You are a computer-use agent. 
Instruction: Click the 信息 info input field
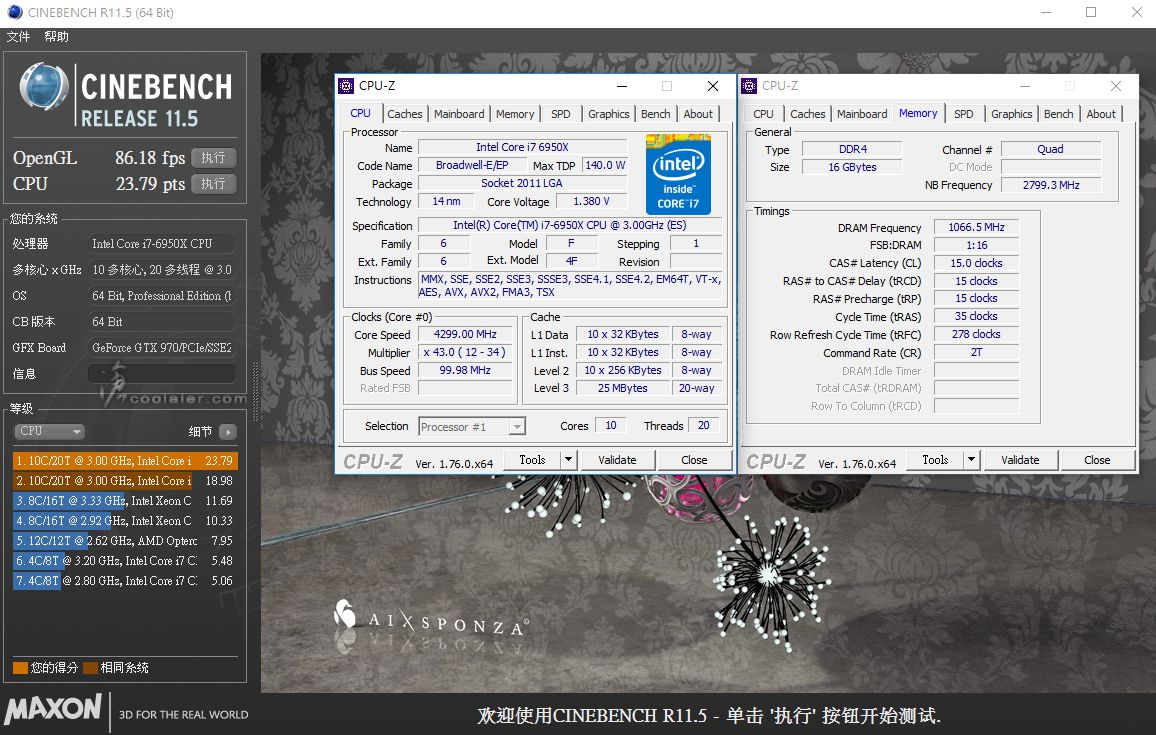[x=161, y=374]
